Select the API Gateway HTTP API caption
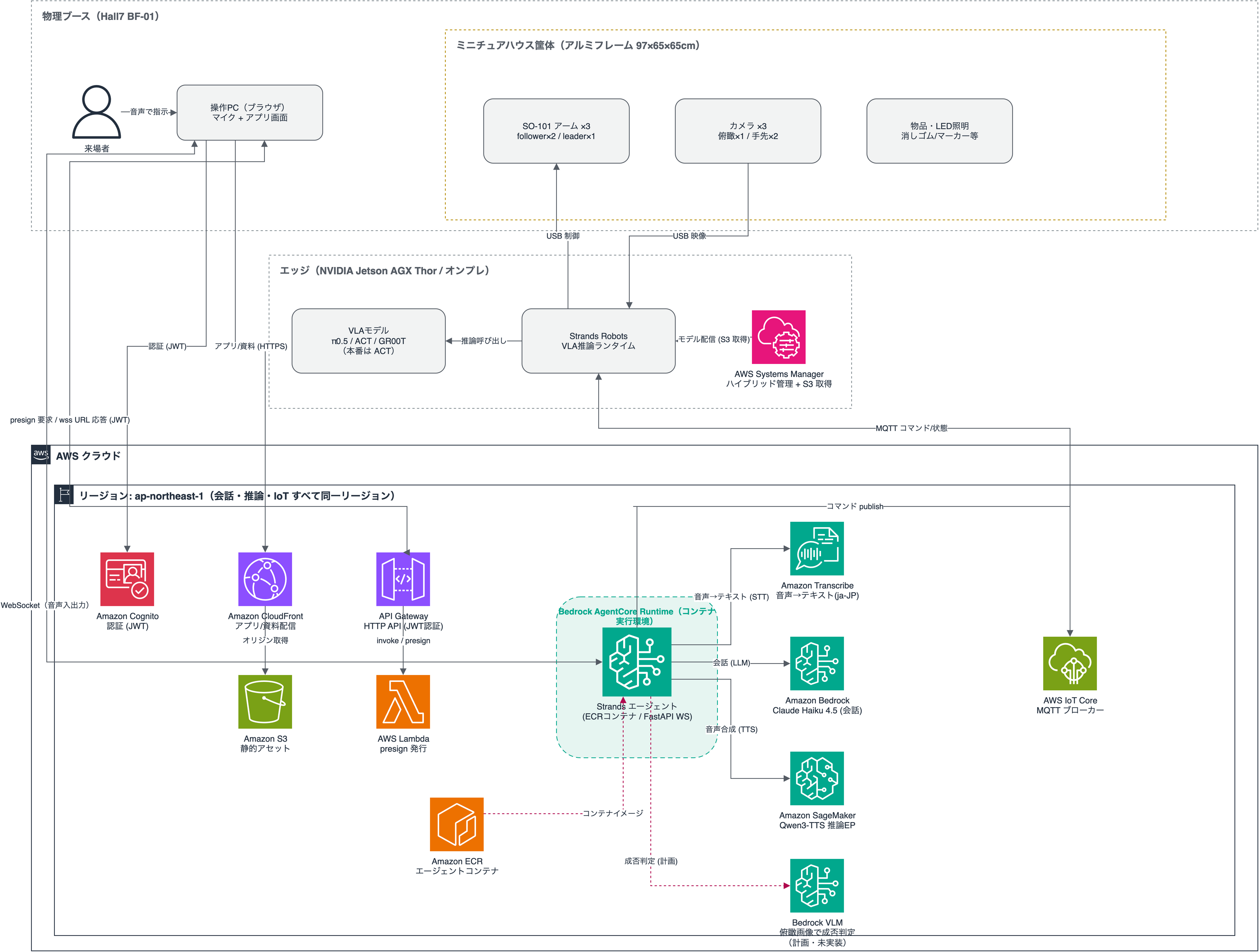Image resolution: width=1259 pixels, height=952 pixels. point(403,621)
